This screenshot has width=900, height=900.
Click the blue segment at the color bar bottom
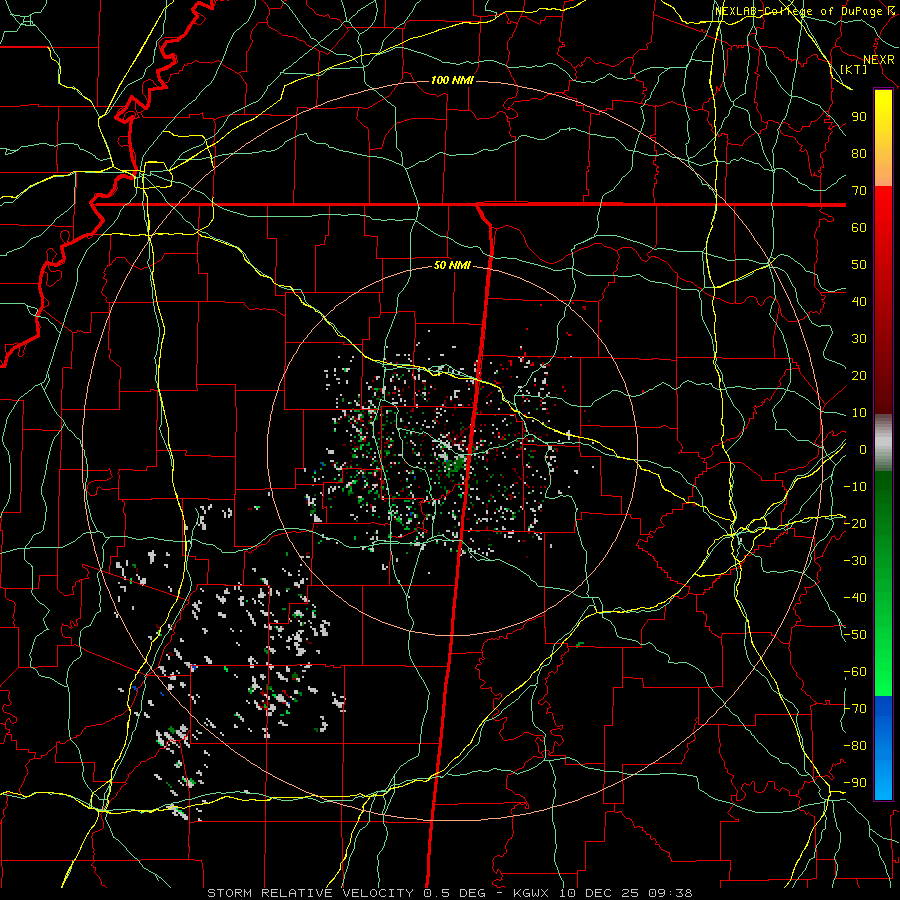click(883, 748)
